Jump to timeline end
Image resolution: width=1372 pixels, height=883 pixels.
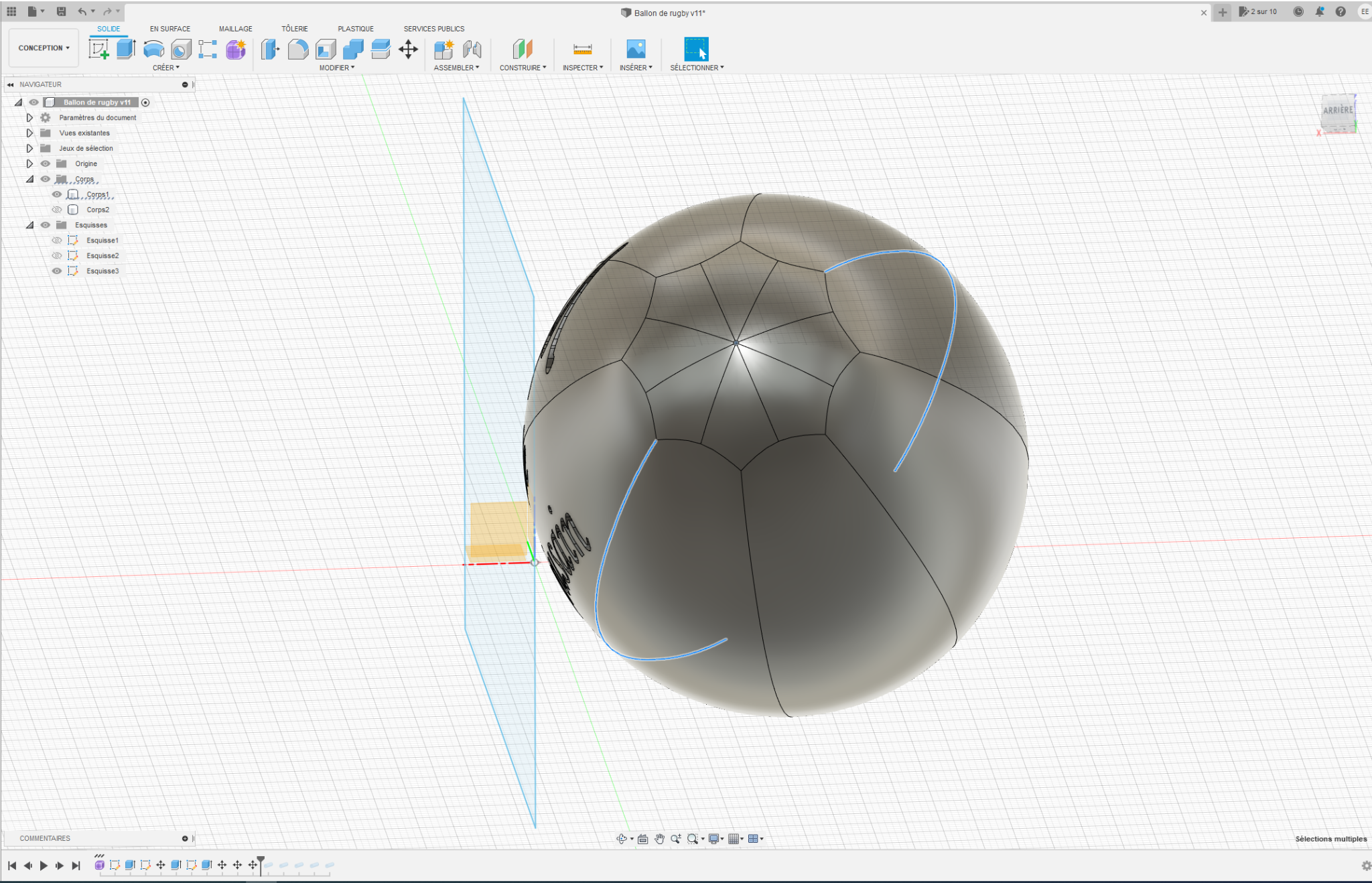[x=76, y=866]
